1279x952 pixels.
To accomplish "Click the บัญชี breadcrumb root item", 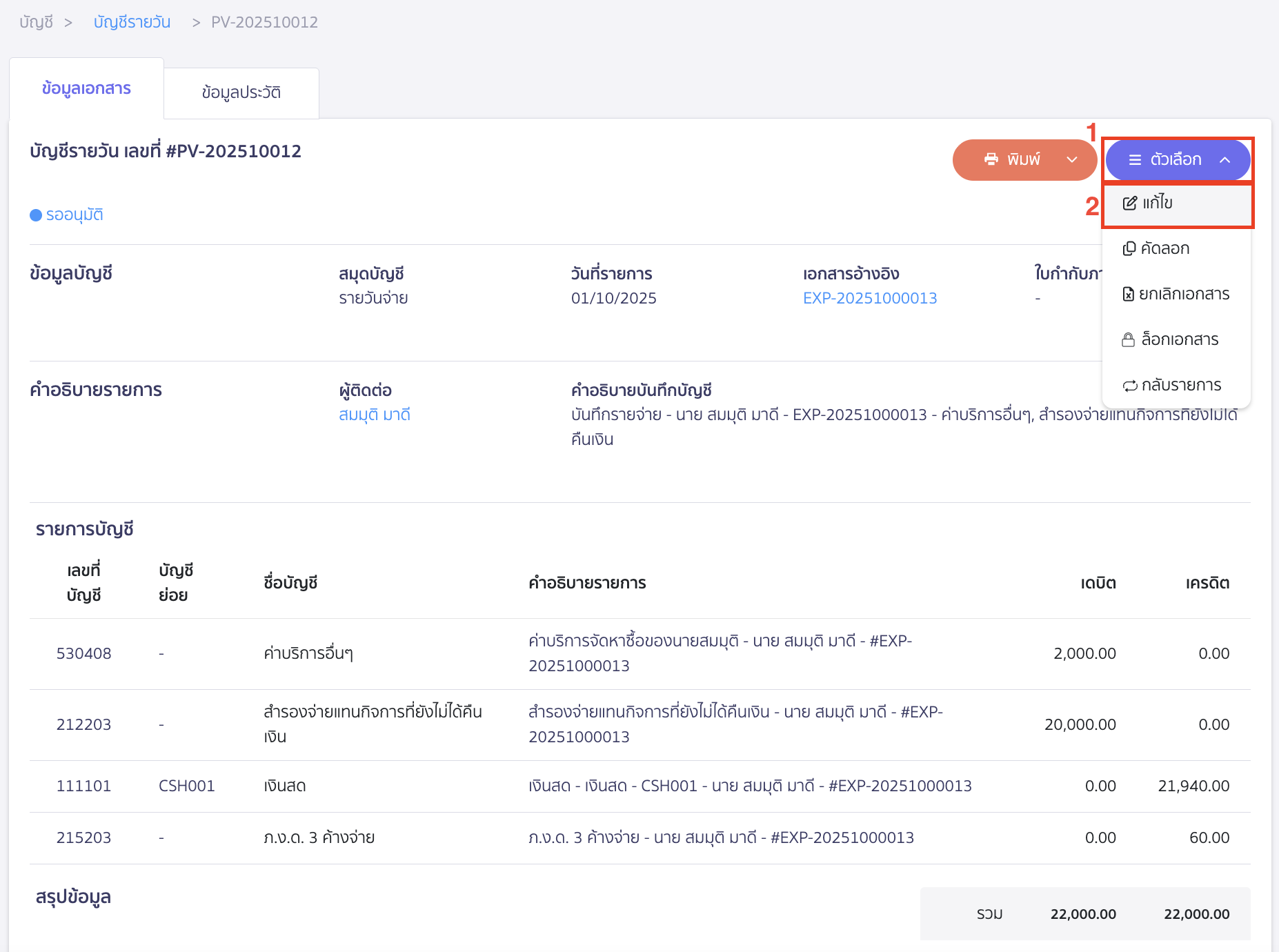I will (36, 22).
